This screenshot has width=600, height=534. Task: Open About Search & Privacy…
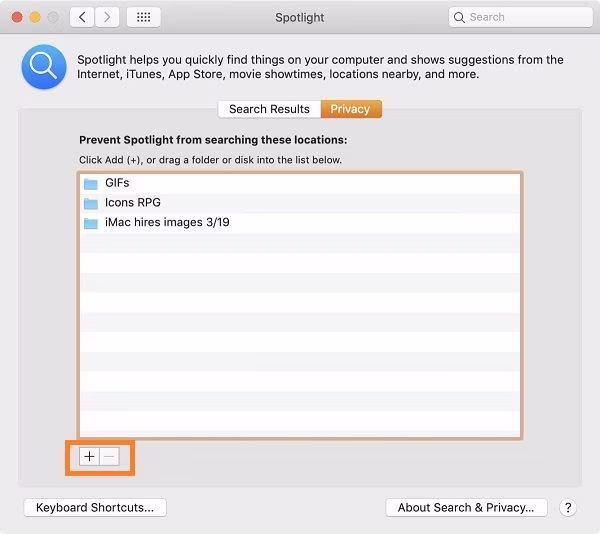(x=466, y=508)
